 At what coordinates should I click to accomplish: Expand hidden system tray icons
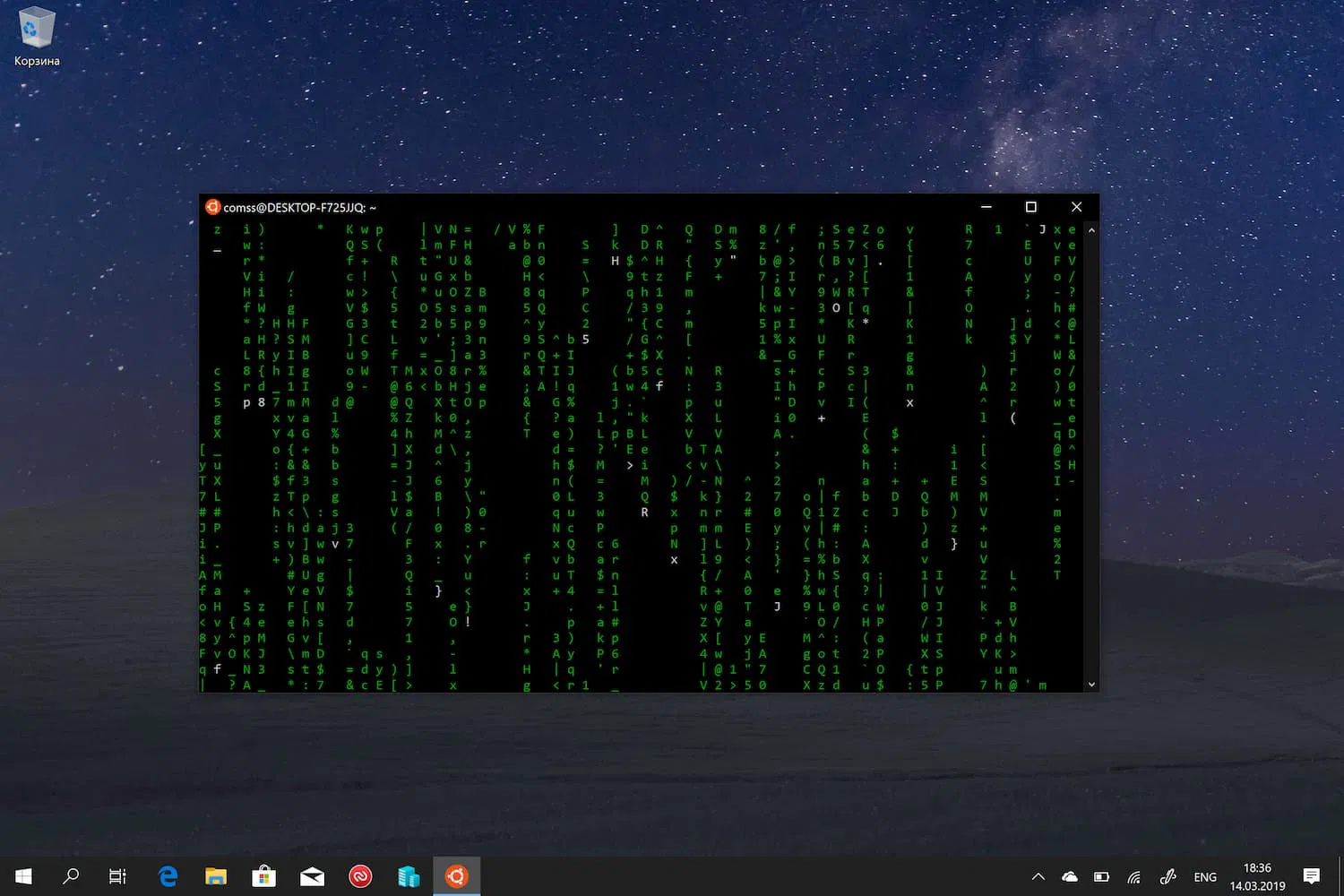coord(1038,876)
